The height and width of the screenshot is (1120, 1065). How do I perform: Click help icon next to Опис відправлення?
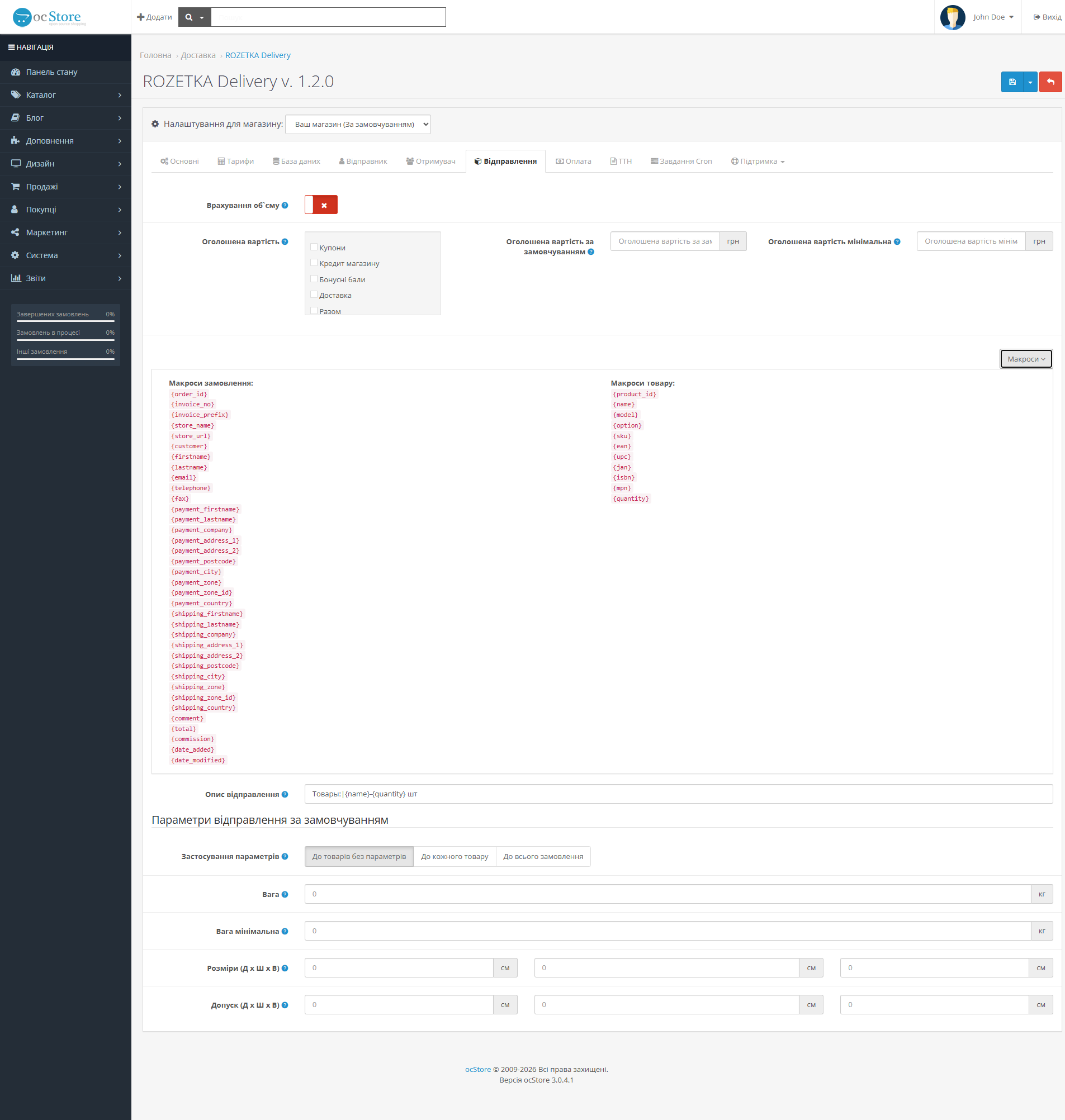285,794
